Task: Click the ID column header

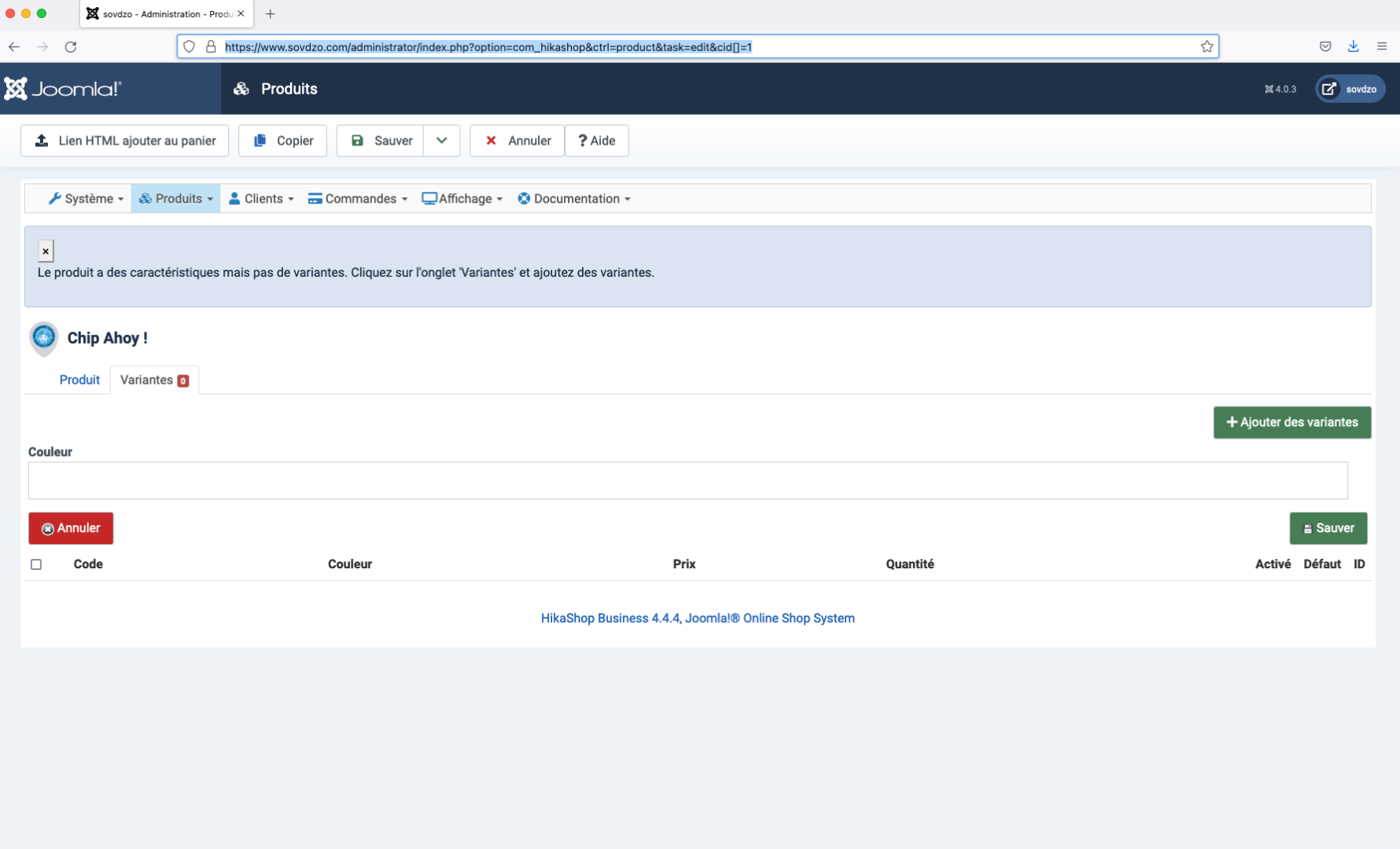Action: click(x=1359, y=564)
